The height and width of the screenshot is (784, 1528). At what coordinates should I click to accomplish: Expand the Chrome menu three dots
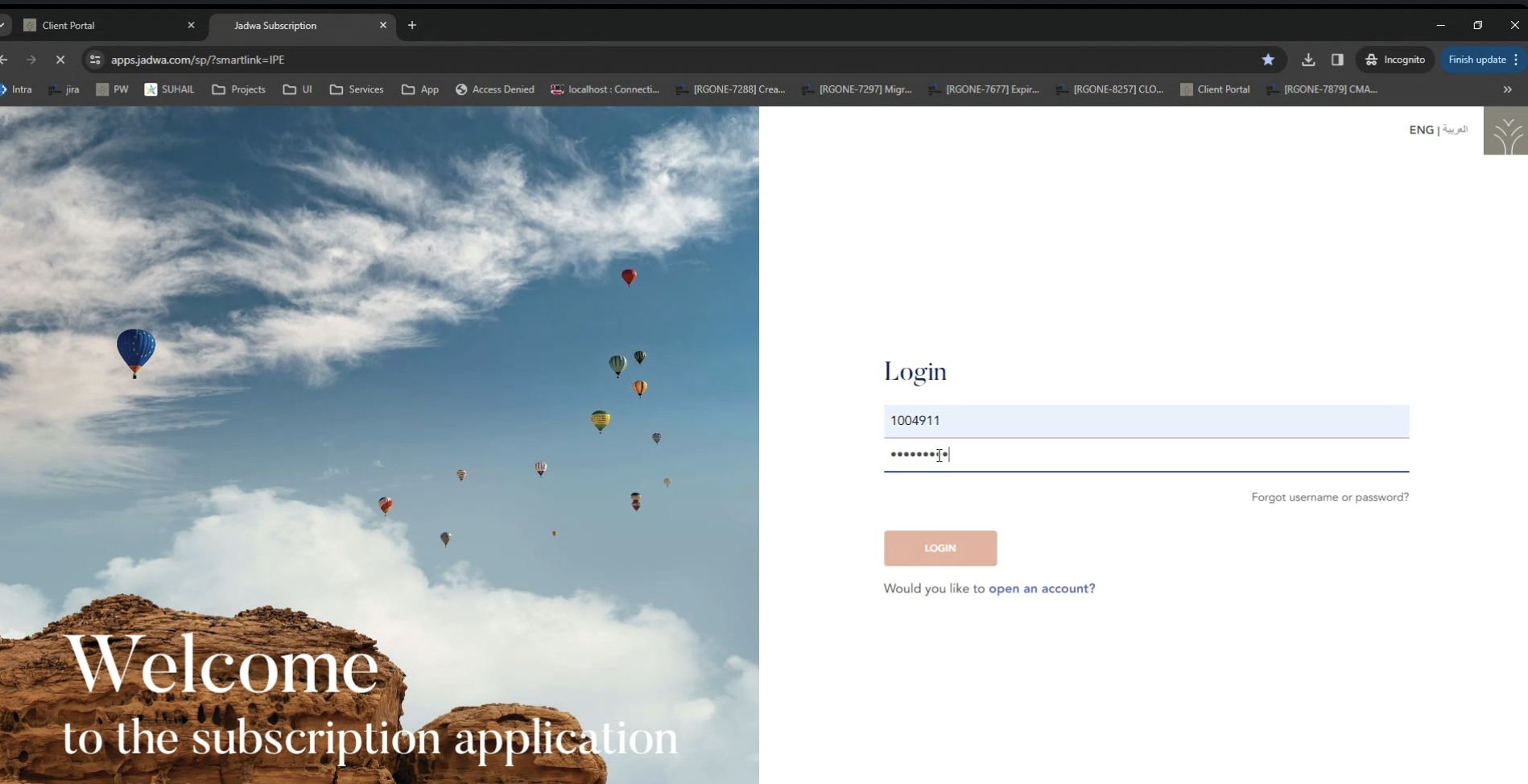1516,60
